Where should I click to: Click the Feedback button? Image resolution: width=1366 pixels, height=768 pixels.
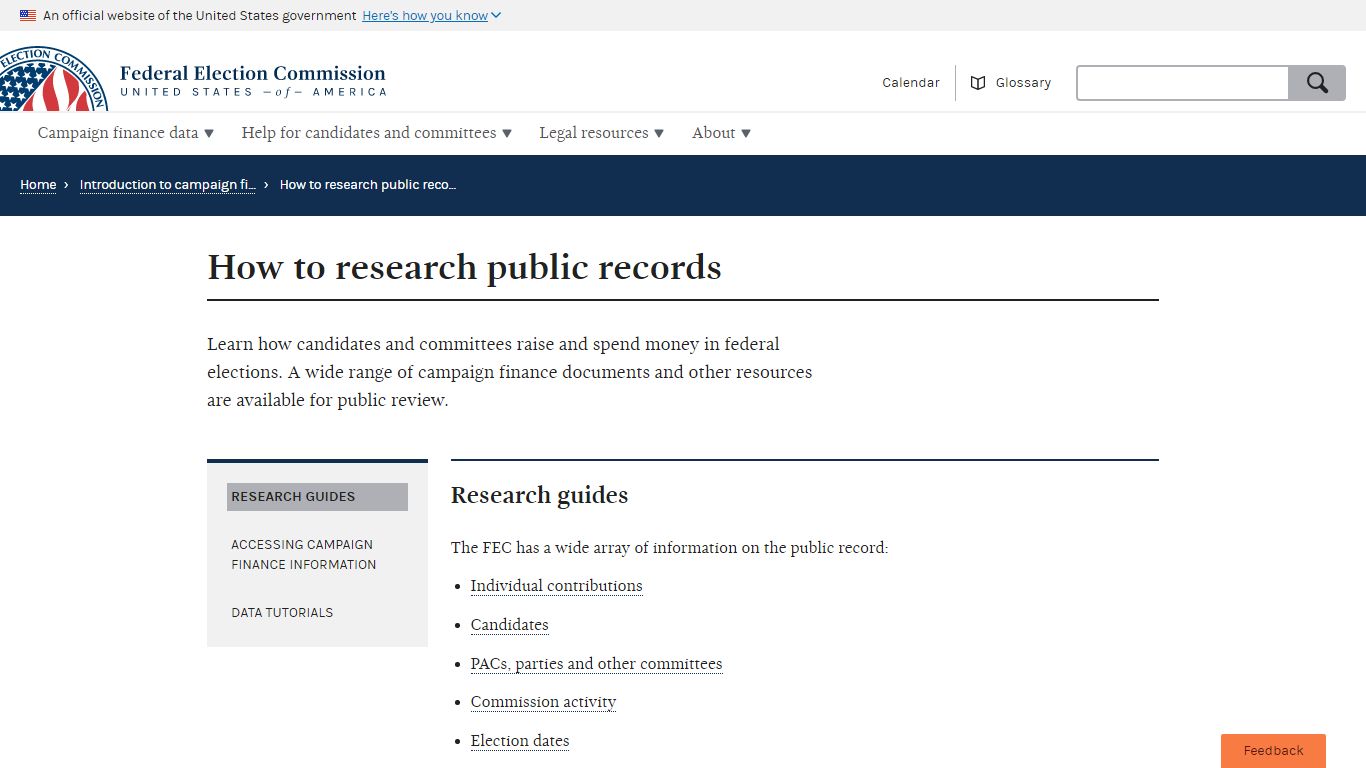1273,751
